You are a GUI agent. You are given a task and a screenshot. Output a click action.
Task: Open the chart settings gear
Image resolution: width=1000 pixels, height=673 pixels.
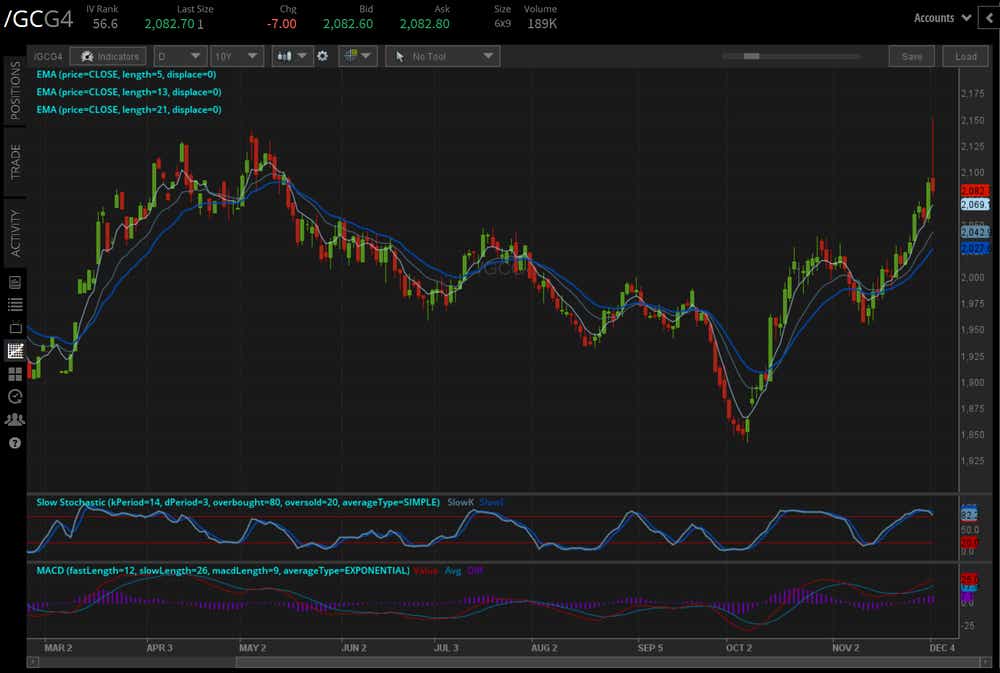(322, 56)
